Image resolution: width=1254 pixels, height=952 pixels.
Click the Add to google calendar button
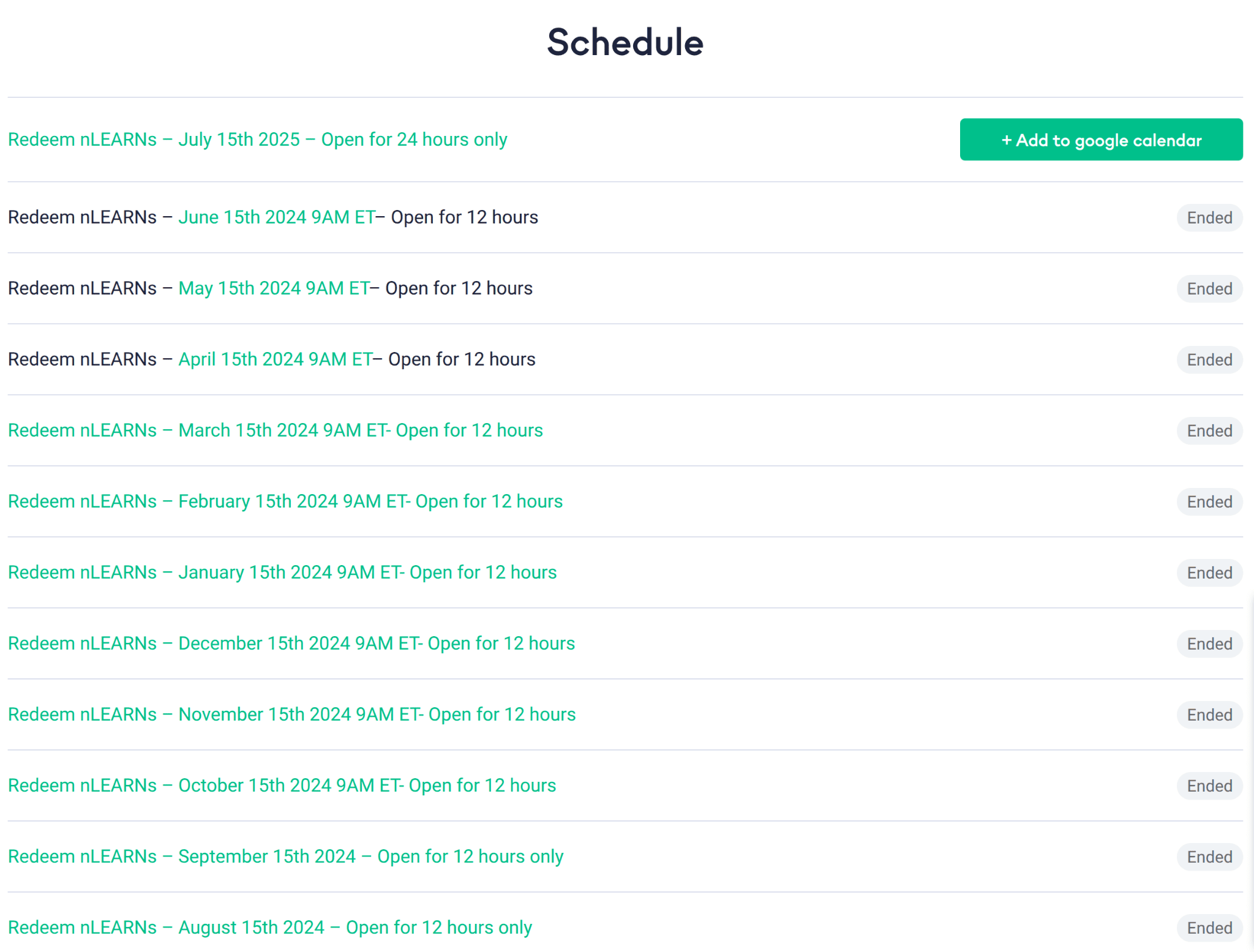pyautogui.click(x=1101, y=140)
